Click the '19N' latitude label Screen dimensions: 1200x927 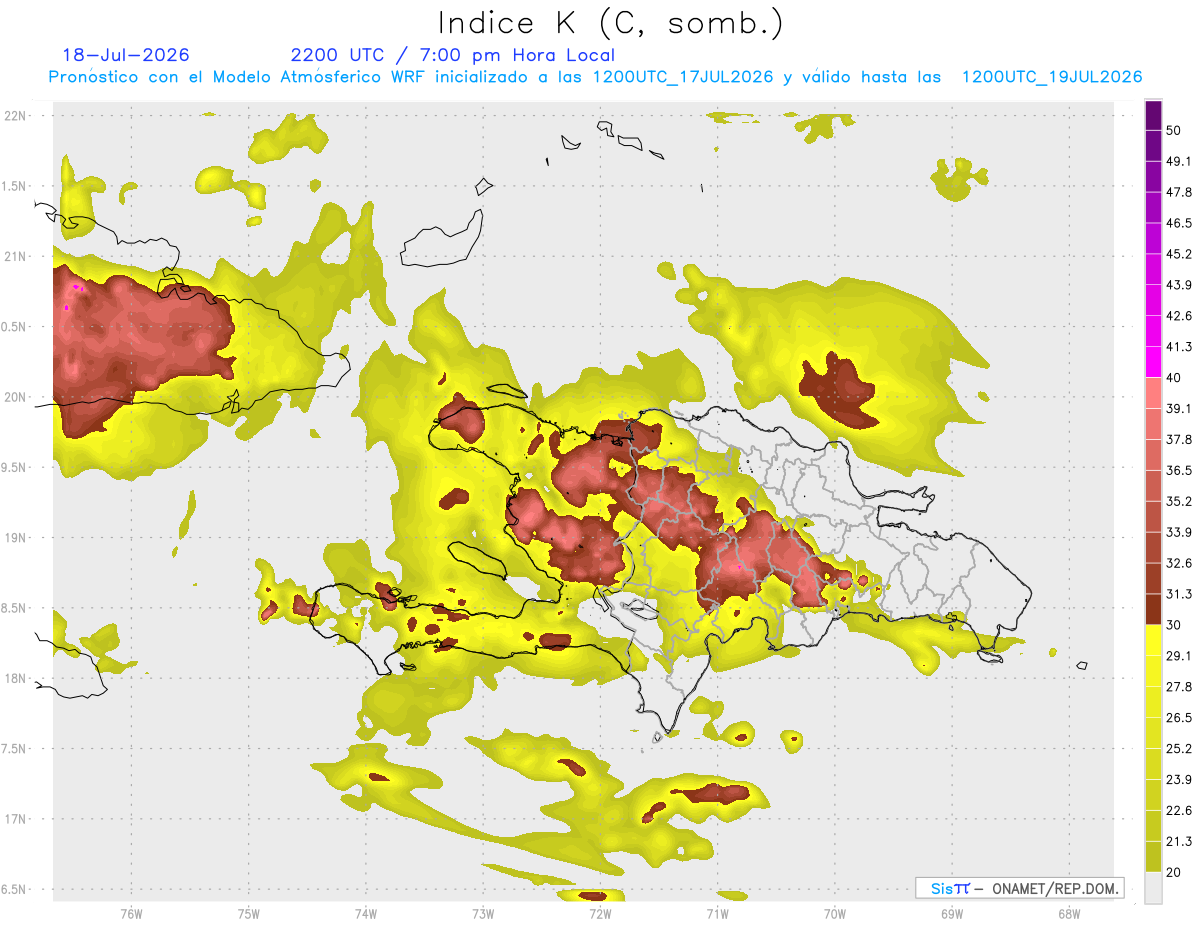click(x=16, y=537)
